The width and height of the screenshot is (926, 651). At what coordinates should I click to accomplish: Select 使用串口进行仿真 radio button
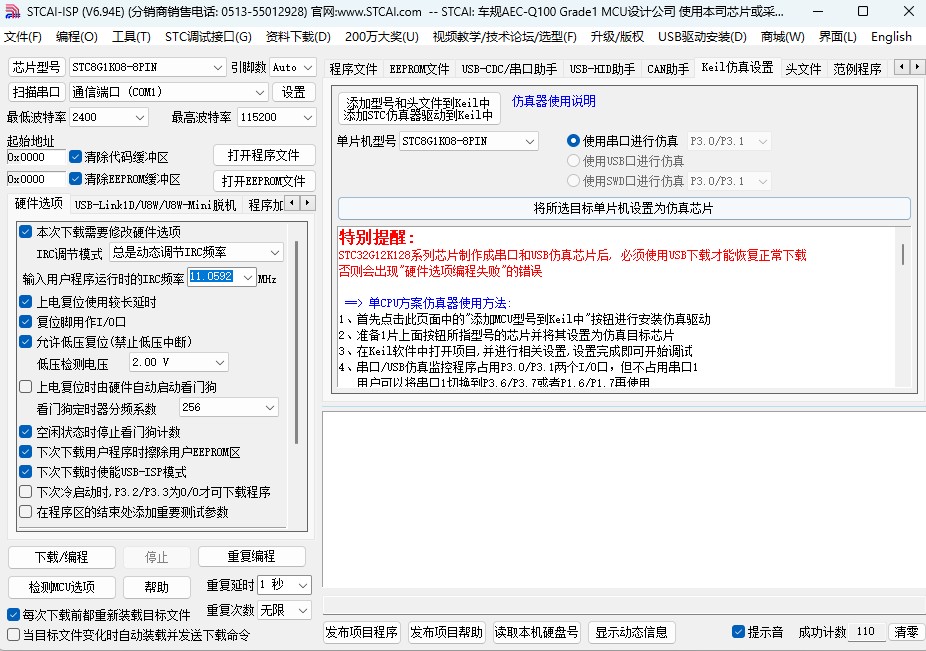point(573,141)
